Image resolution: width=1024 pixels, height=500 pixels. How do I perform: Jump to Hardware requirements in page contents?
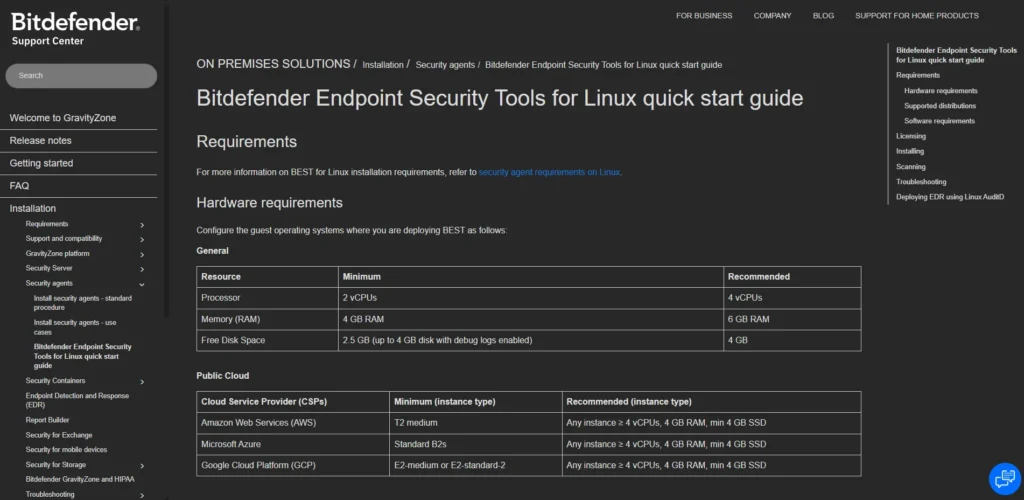click(940, 91)
